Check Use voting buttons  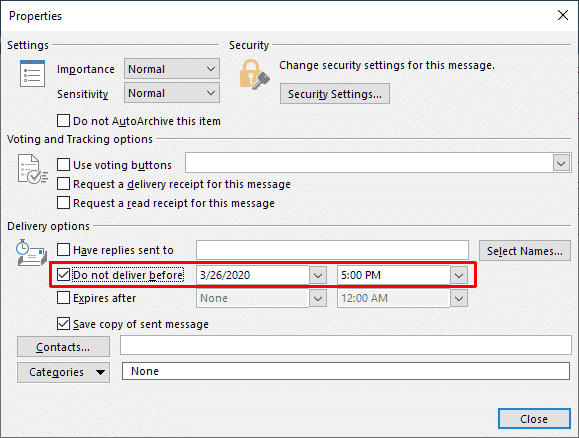[64, 165]
